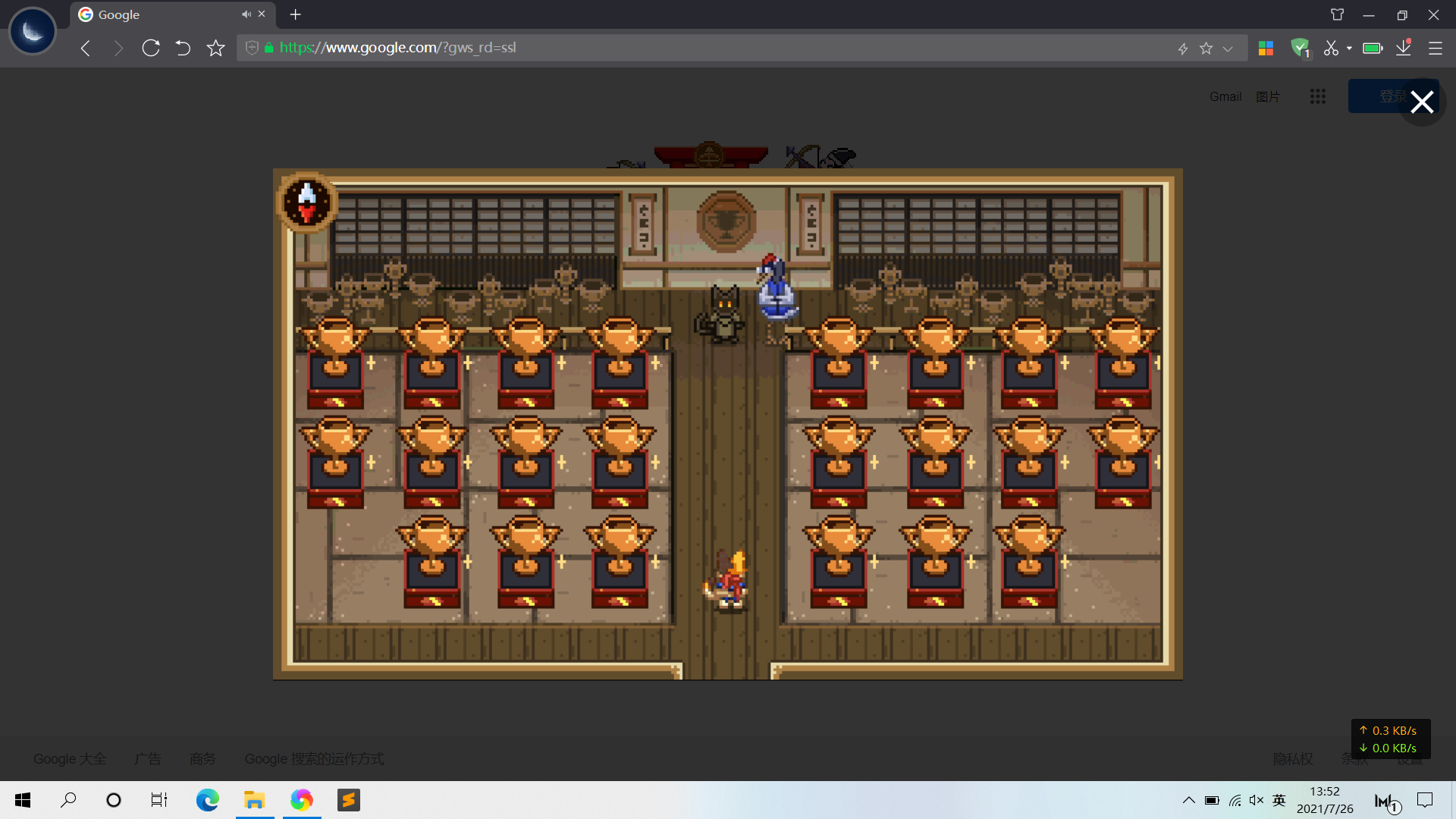Image resolution: width=1456 pixels, height=819 pixels.
Task: Expand the scissors tool dropdown arrow
Action: coord(1349,48)
